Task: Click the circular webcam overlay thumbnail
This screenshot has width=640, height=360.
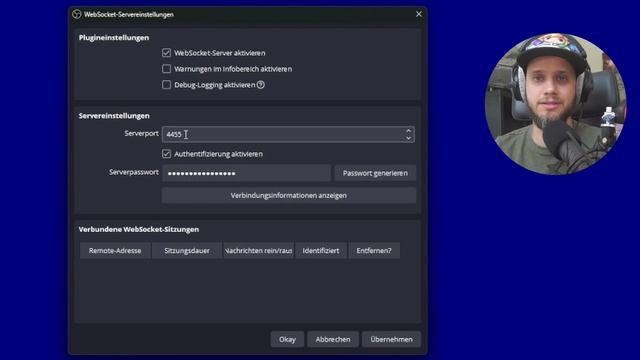Action: [556, 104]
